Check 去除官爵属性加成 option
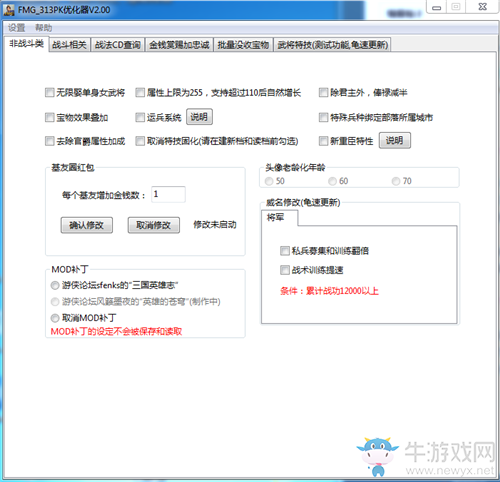The width and height of the screenshot is (500, 482). click(50, 141)
